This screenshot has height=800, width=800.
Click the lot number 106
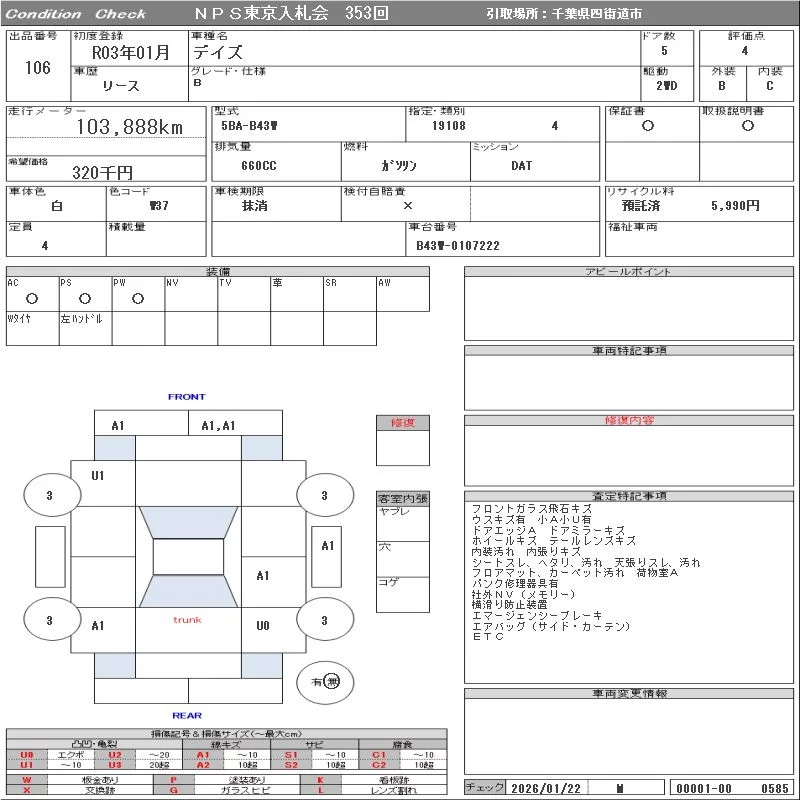click(x=37, y=68)
